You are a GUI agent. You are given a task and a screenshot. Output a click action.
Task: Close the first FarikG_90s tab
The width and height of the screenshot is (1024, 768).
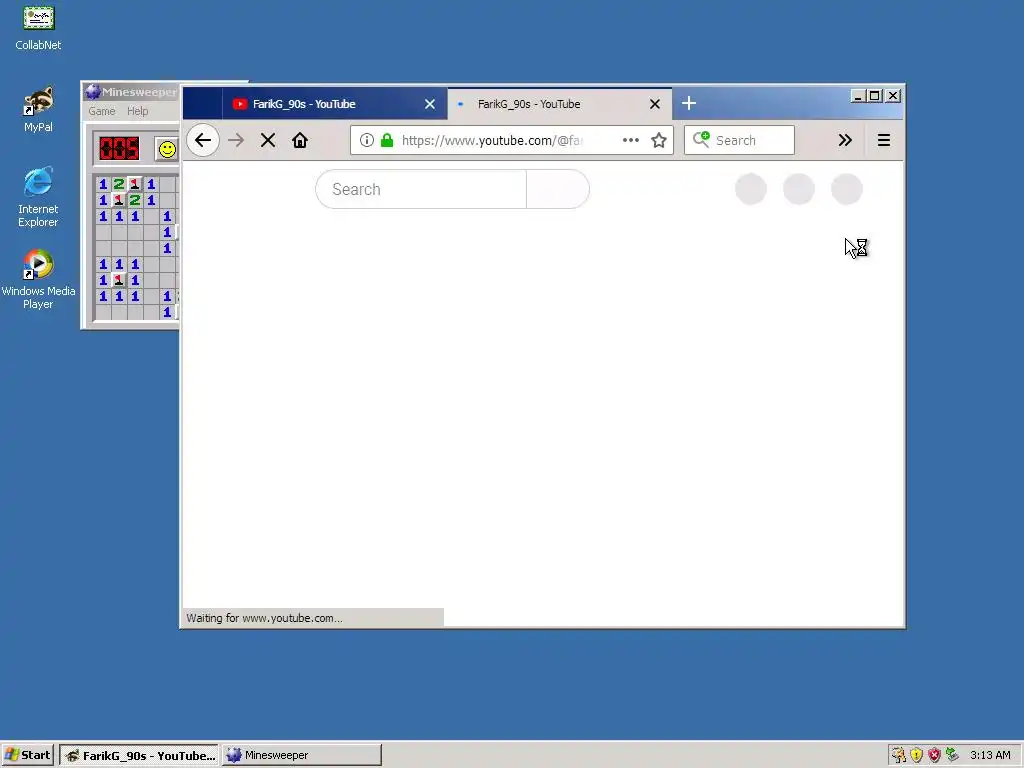coord(430,104)
